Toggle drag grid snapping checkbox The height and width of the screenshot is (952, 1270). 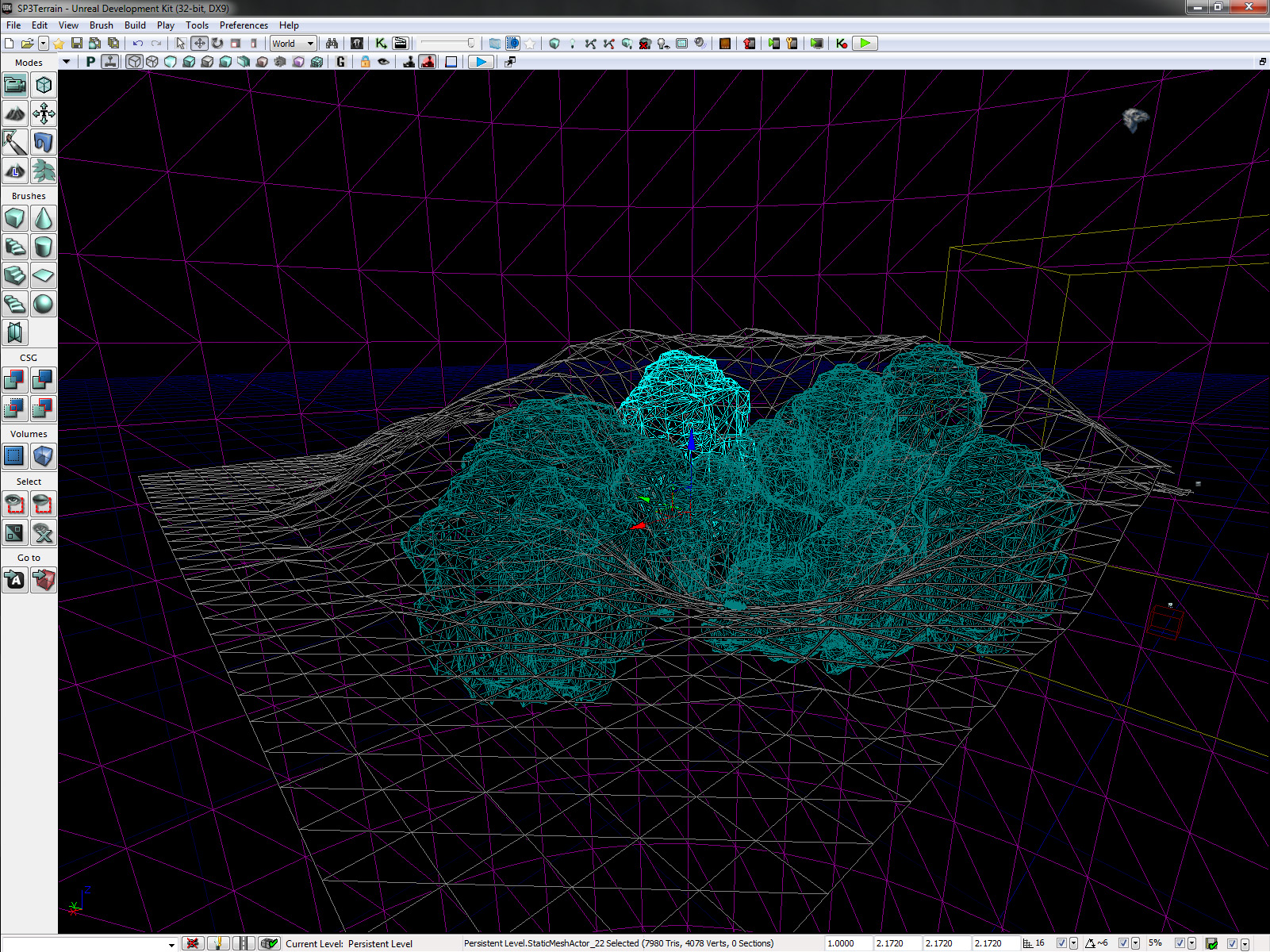pos(1061,943)
